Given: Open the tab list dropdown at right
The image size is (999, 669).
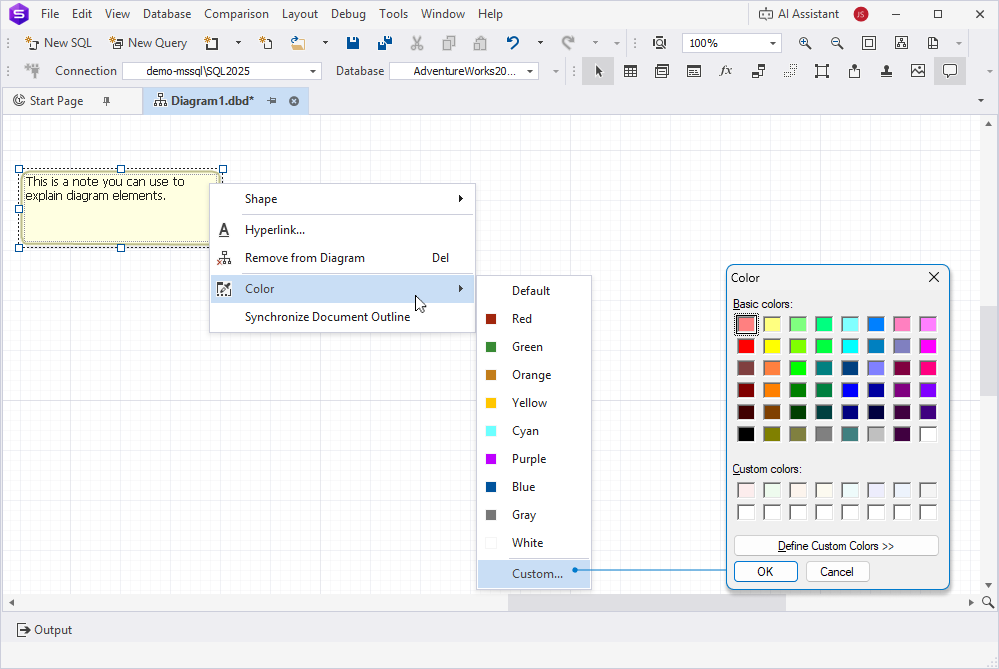Looking at the screenshot, I should tap(981, 101).
